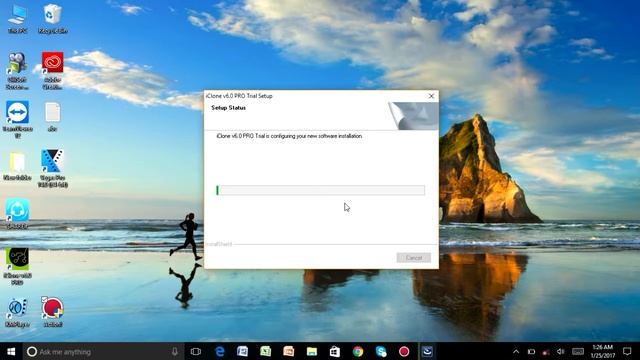
Task: Select the KMPlayer desktop shortcut
Action: [x=17, y=312]
